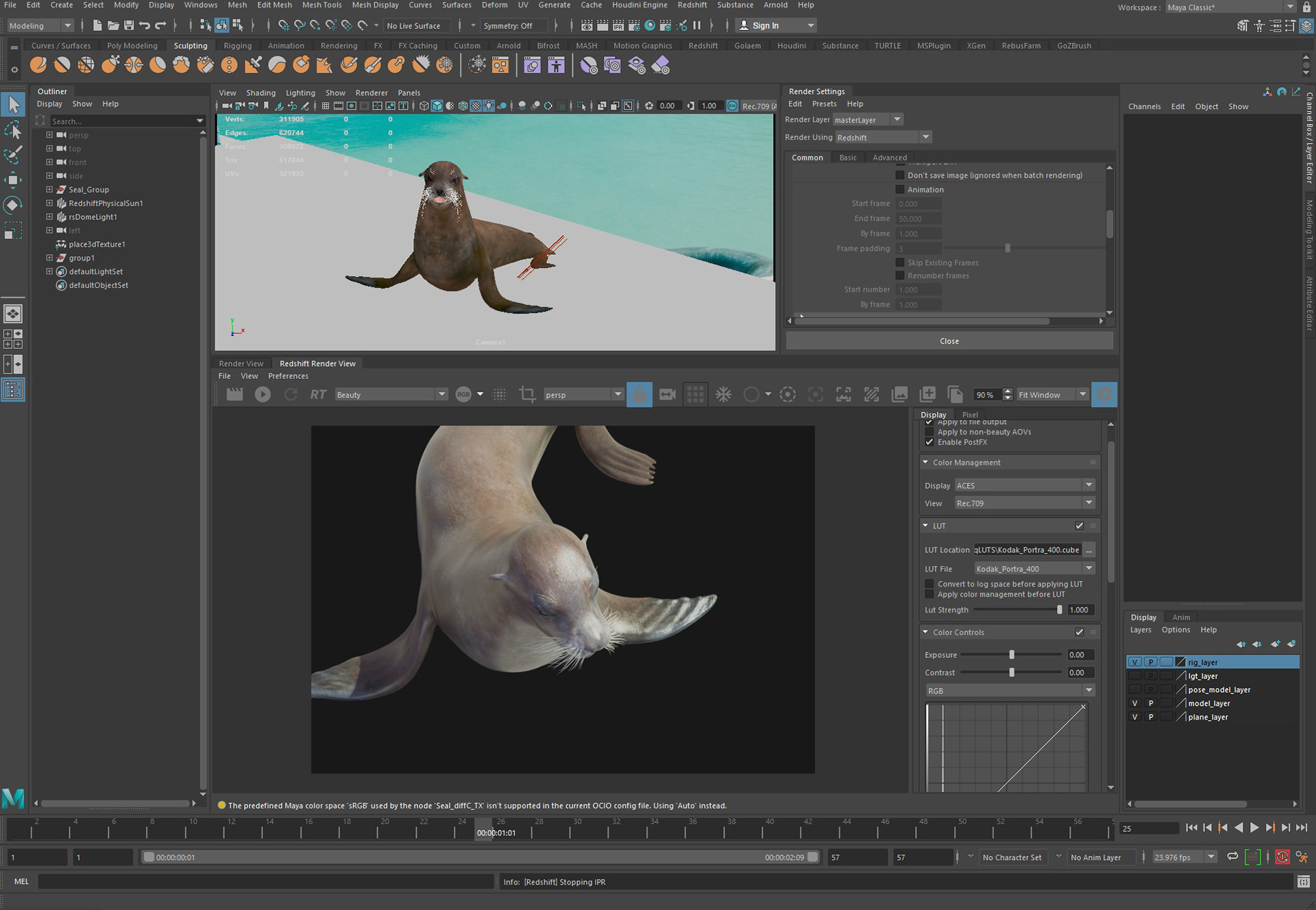The image size is (1316, 910).
Task: Select the Relax sculpting tool
Action: [86, 65]
